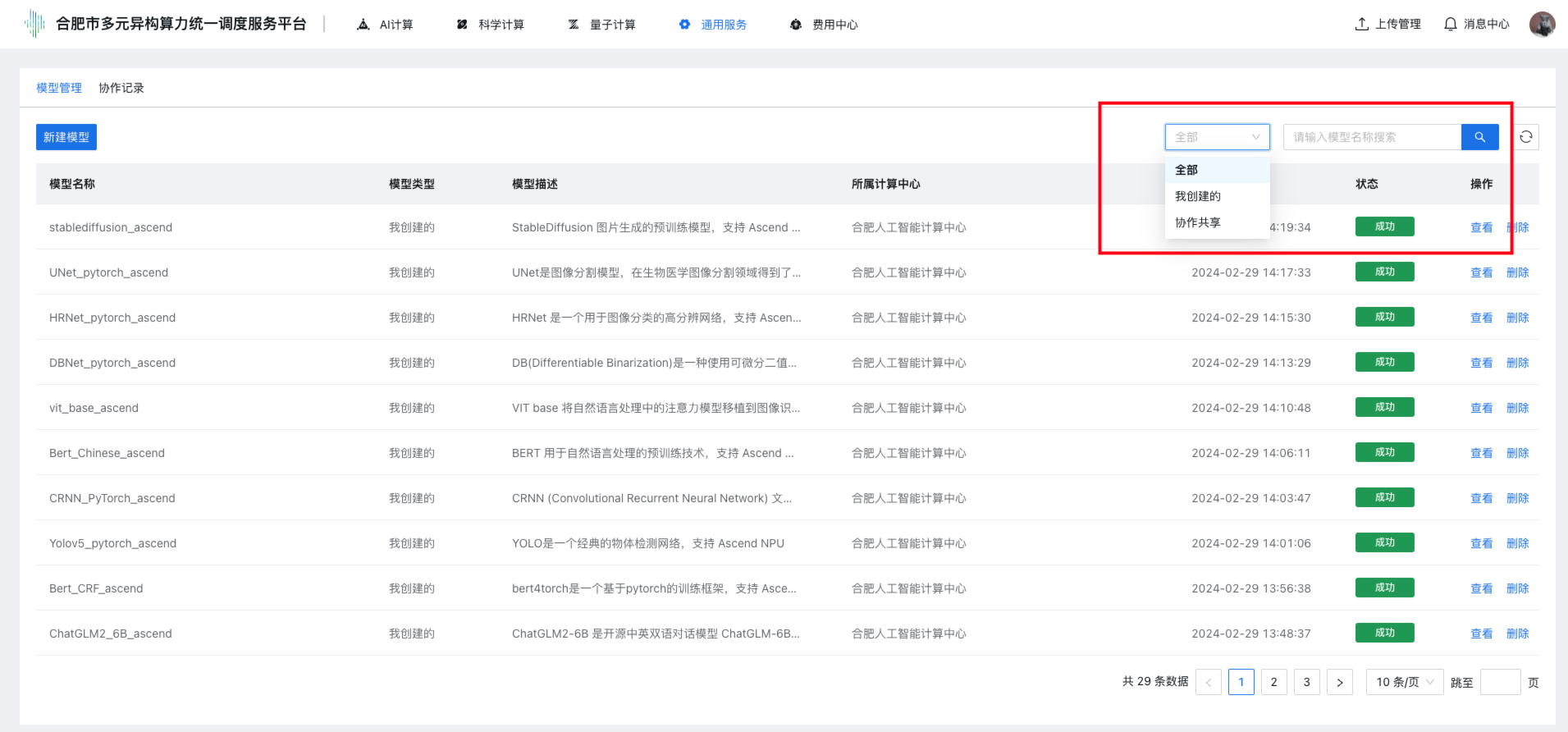
Task: Go to next page arrow
Action: pos(1339,682)
